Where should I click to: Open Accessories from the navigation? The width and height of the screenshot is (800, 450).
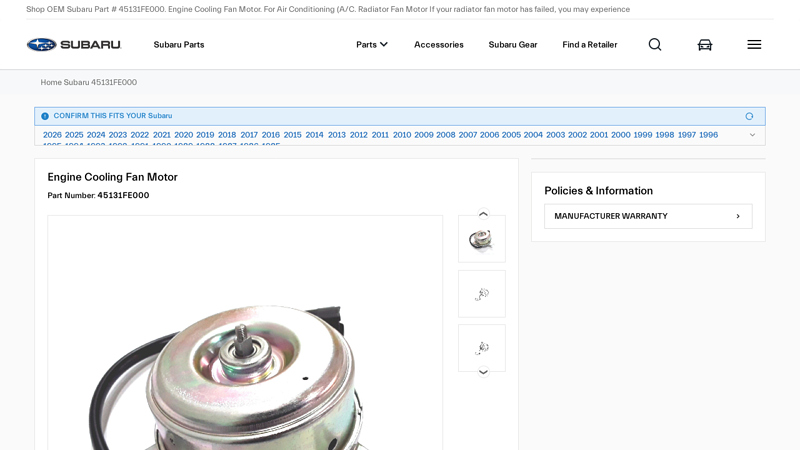[x=439, y=45]
